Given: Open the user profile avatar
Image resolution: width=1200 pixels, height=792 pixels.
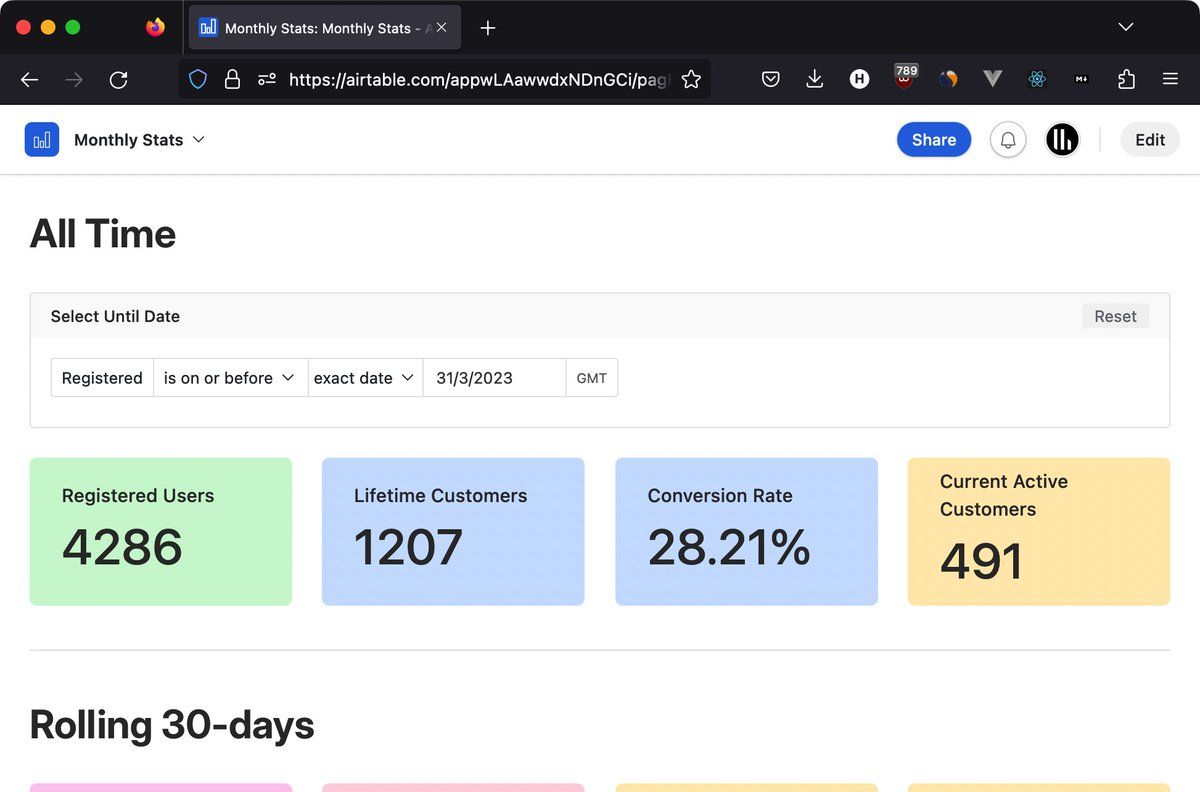Looking at the screenshot, I should click(x=1062, y=140).
